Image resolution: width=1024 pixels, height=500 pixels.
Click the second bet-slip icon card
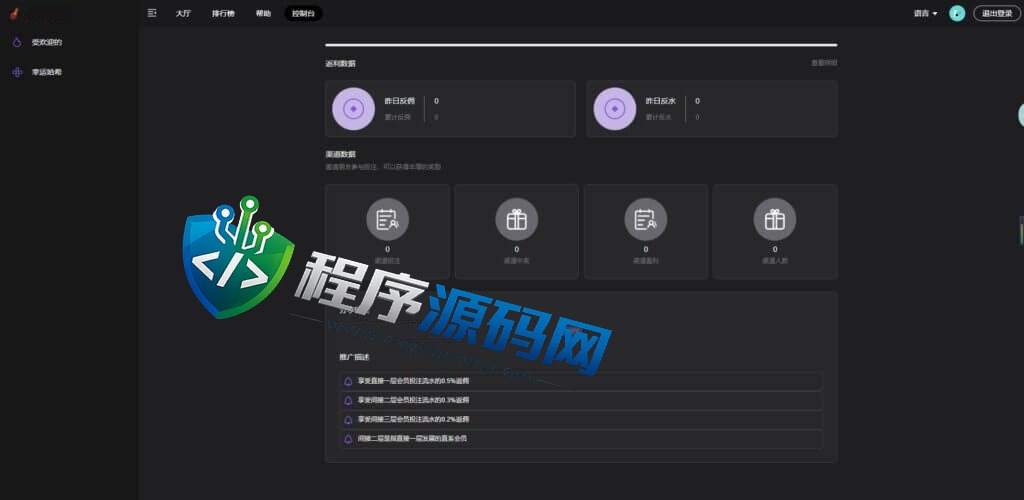tap(646, 232)
